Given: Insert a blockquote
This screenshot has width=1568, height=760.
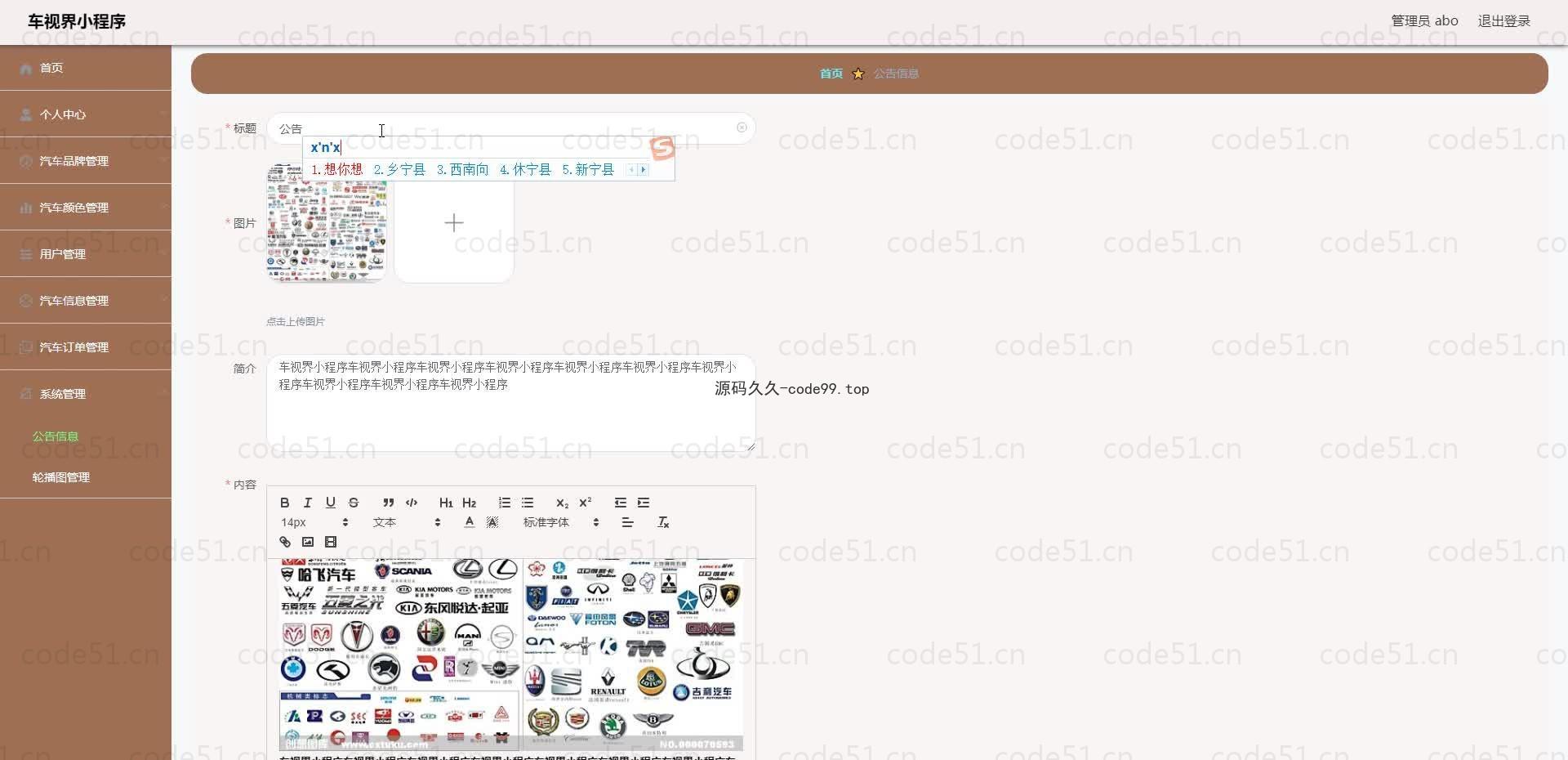Looking at the screenshot, I should [x=389, y=503].
